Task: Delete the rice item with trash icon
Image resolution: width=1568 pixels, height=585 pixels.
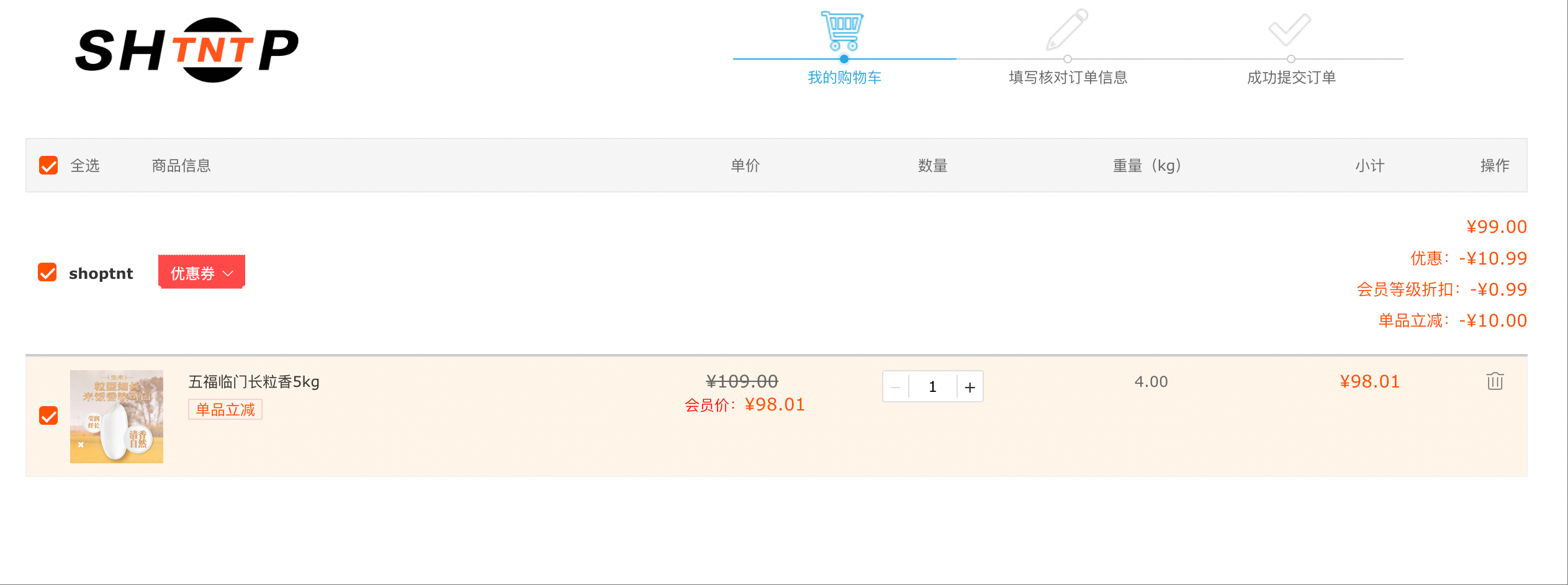Action: [x=1495, y=381]
